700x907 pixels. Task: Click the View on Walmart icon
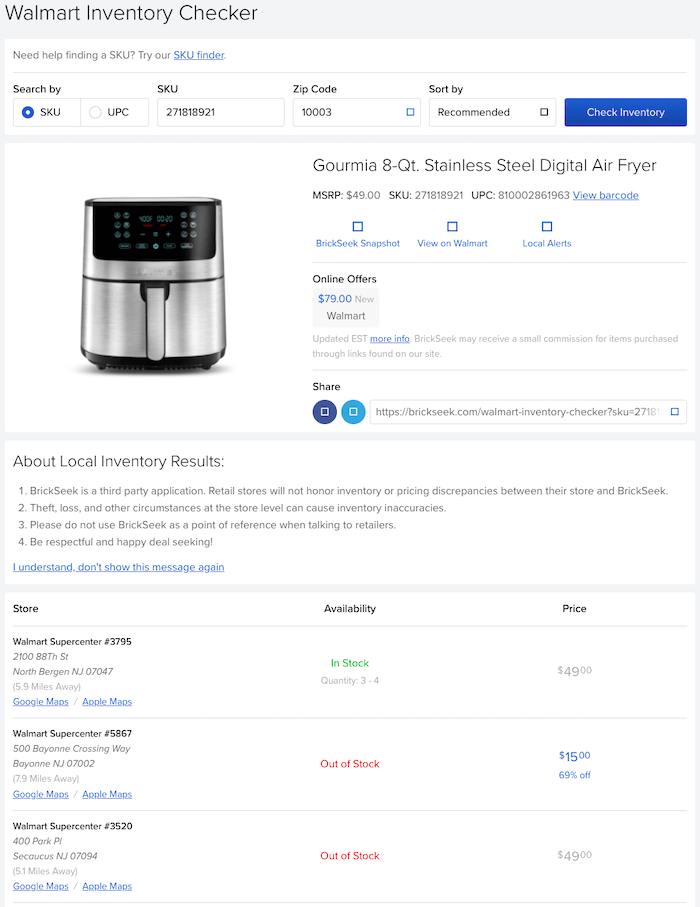click(452, 227)
